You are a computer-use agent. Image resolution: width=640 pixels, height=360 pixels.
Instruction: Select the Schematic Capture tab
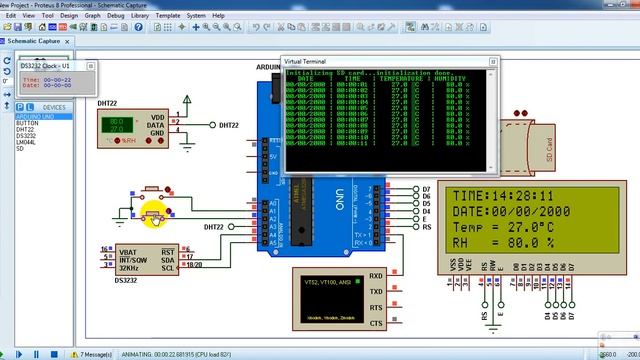pyautogui.click(x=33, y=41)
